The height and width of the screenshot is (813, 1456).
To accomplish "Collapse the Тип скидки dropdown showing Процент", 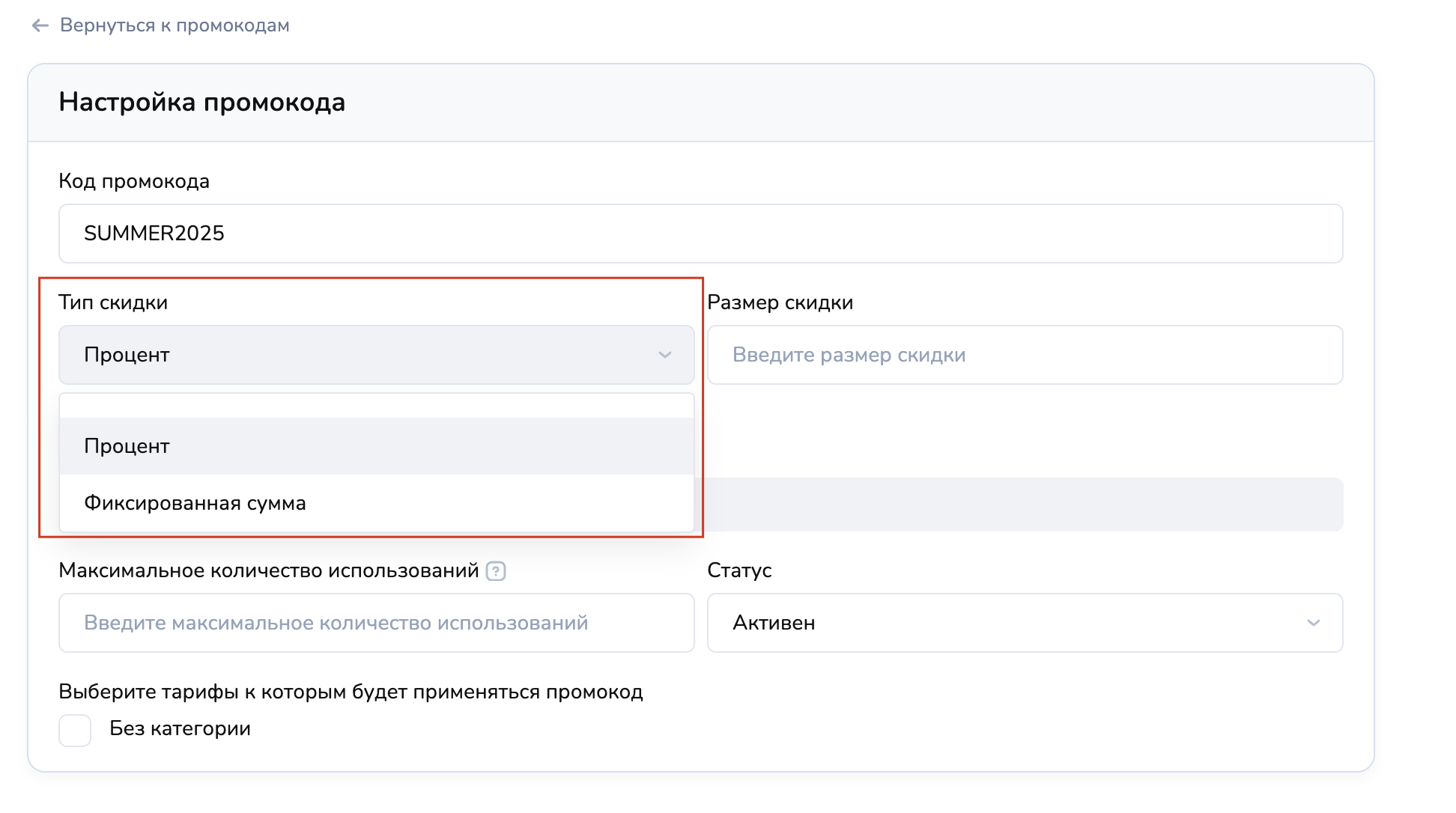I will pyautogui.click(x=360, y=355).
